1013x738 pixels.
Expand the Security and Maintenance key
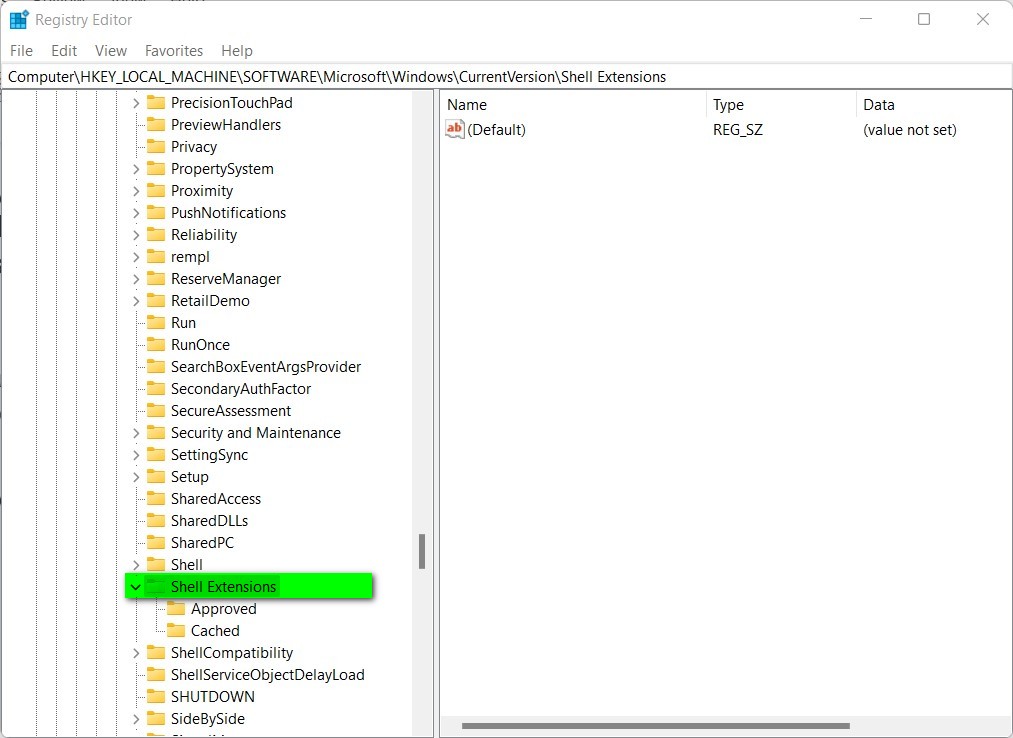[x=136, y=432]
